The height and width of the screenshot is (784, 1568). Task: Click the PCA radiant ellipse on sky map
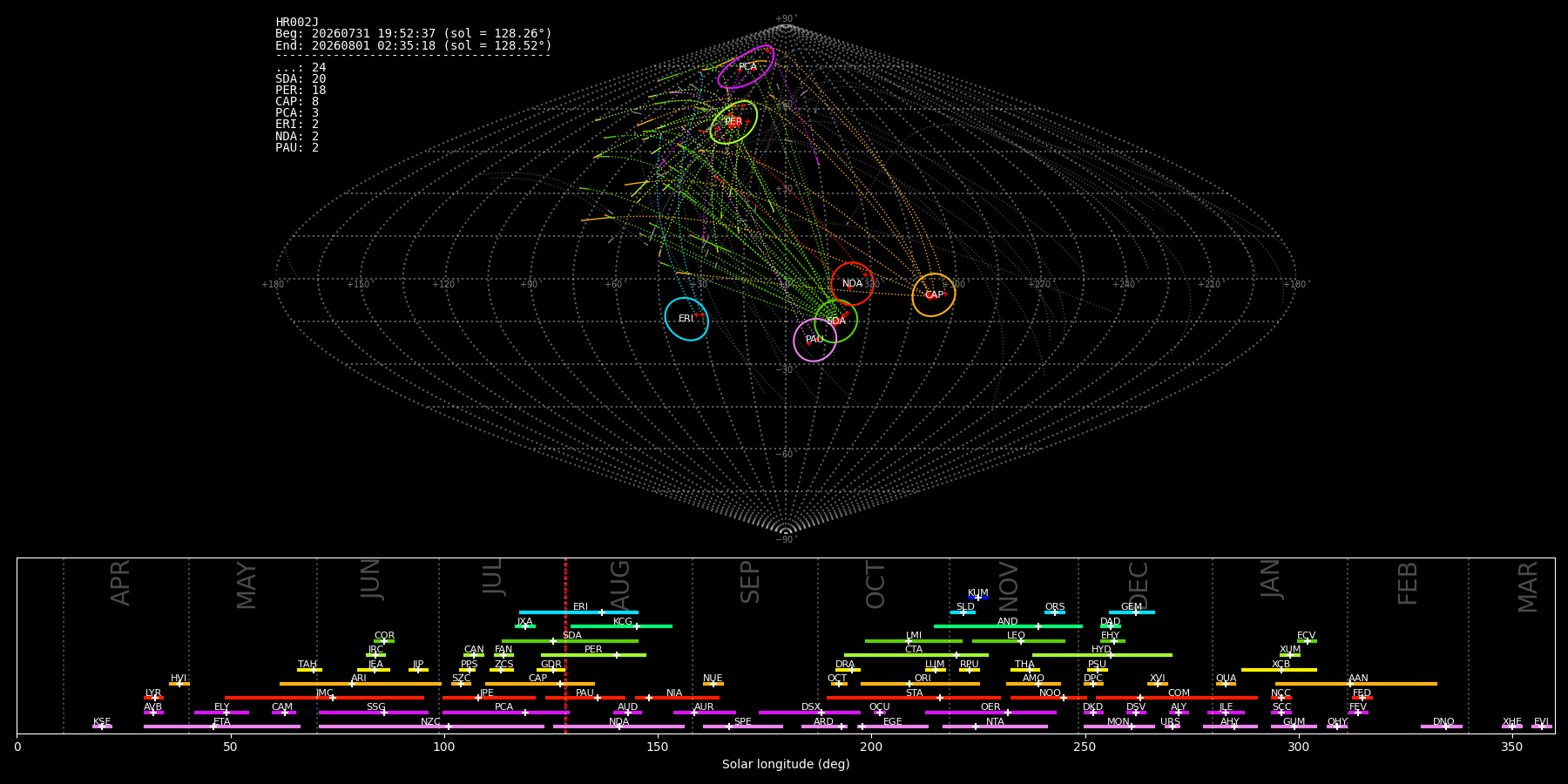click(746, 67)
